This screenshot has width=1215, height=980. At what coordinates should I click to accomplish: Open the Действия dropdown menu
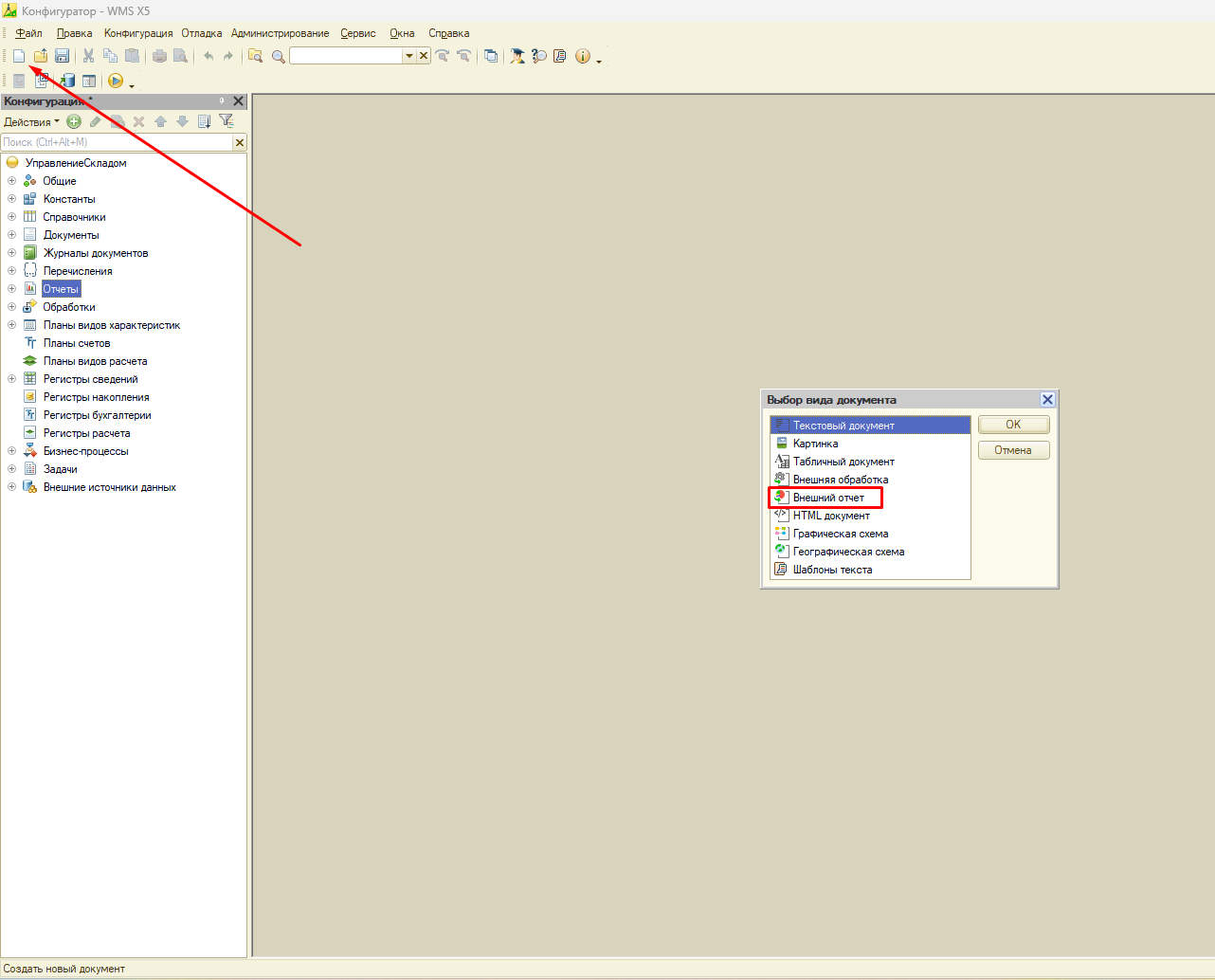point(31,122)
